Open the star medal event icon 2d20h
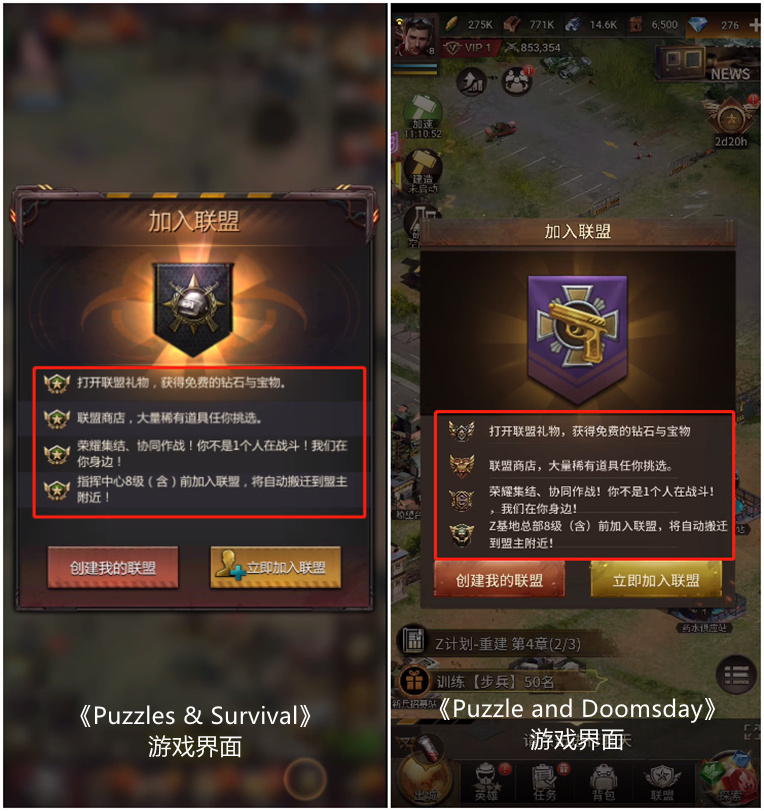The width and height of the screenshot is (764, 811). coord(731,121)
